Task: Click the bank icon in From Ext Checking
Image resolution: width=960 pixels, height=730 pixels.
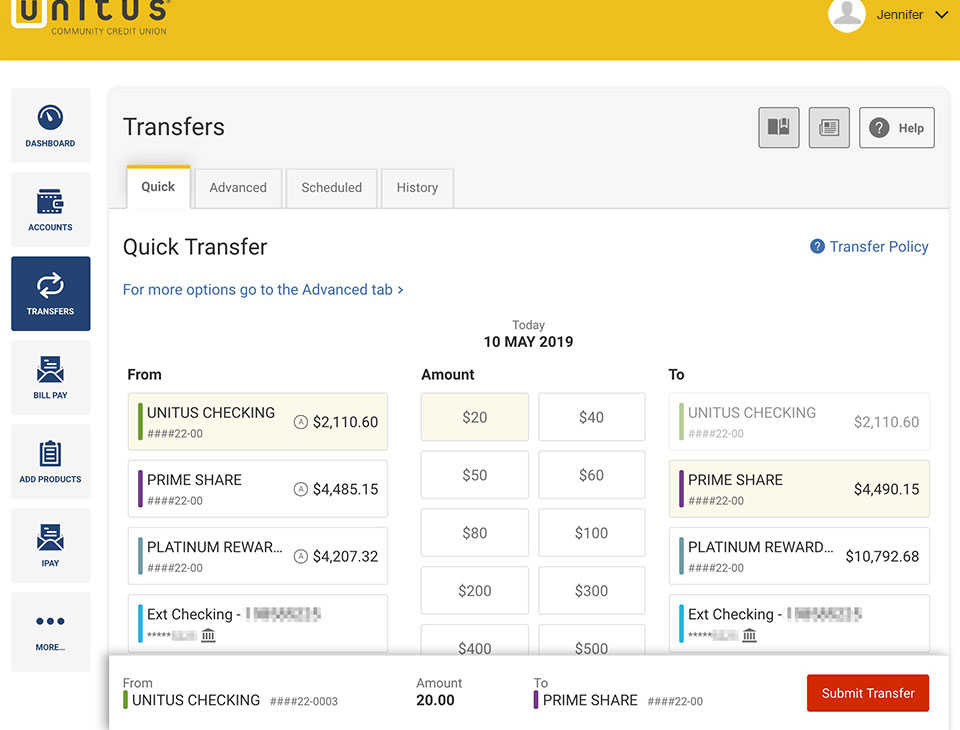Action: [208, 635]
